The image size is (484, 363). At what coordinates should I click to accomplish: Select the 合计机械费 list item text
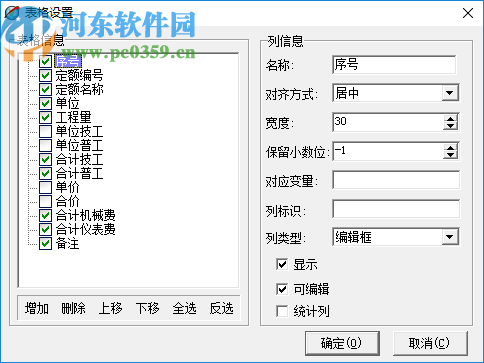(x=85, y=215)
